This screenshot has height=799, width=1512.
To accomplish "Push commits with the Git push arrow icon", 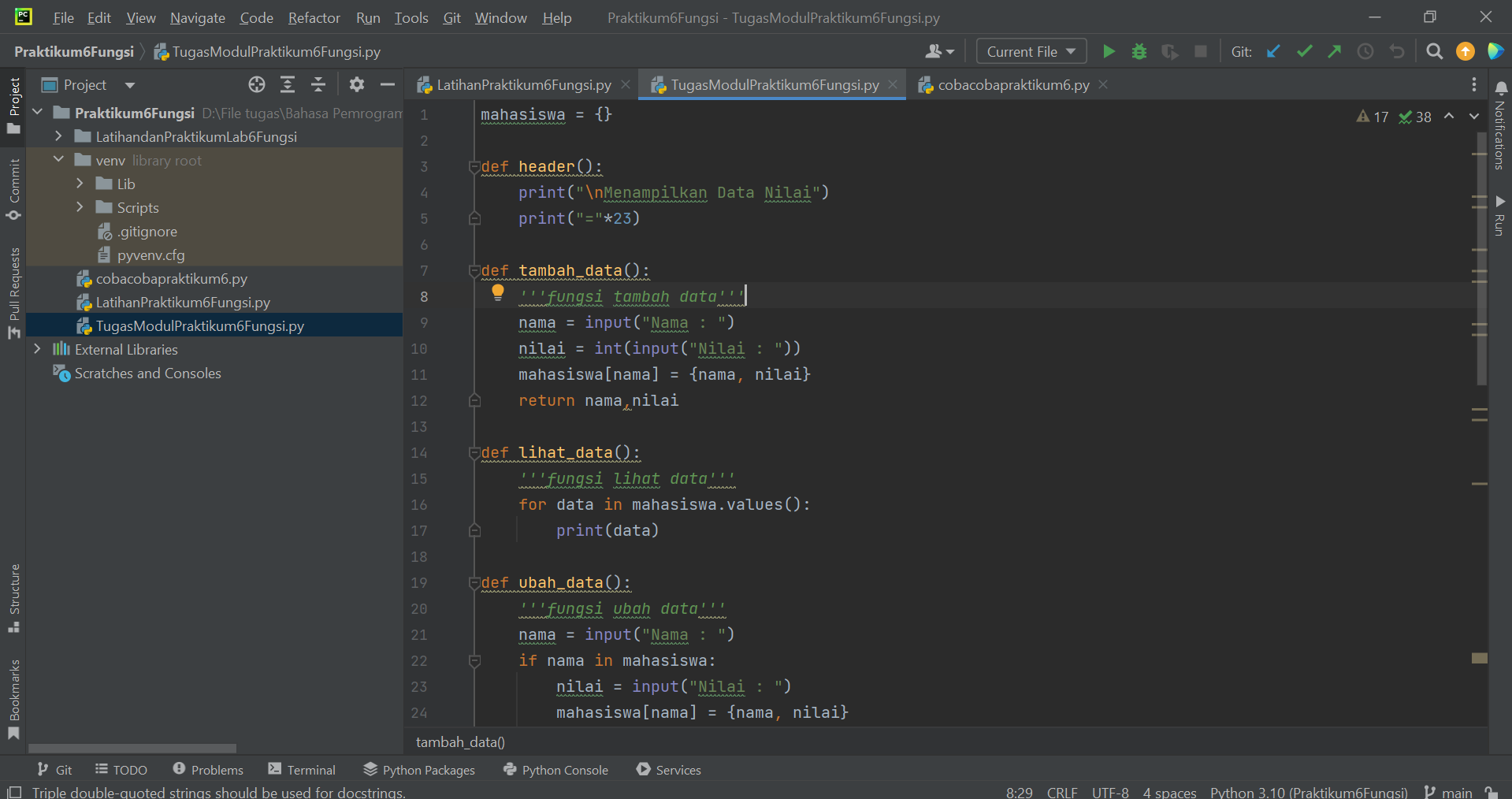I will (1335, 52).
